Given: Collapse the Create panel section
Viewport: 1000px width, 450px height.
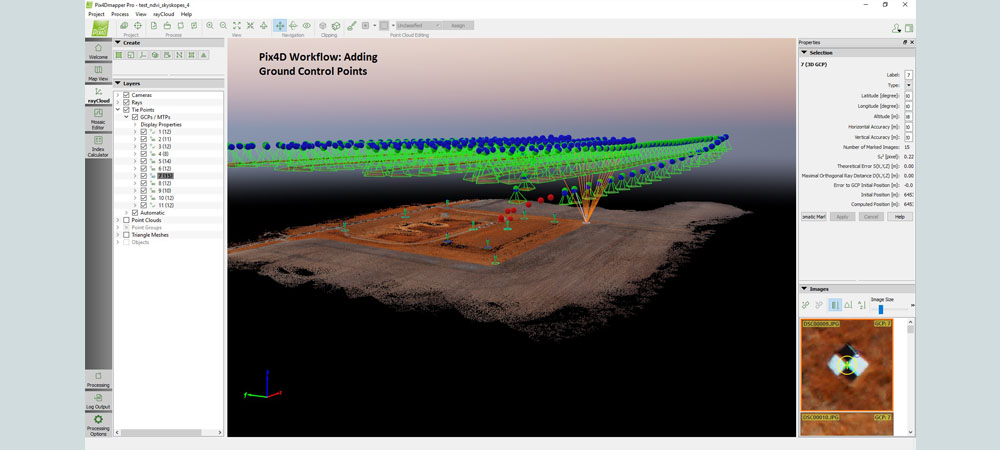Looking at the screenshot, I should click(x=118, y=43).
